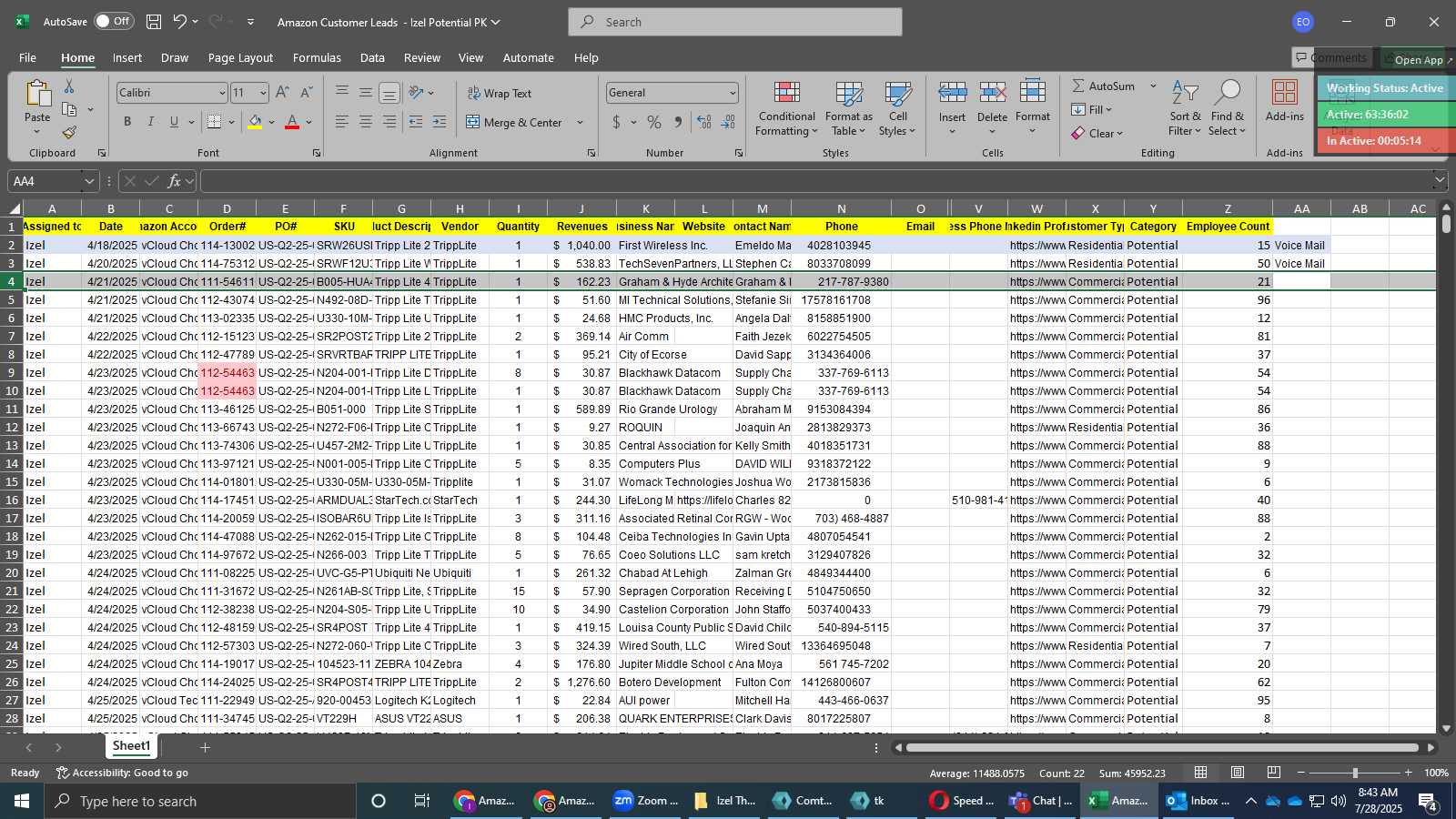Toggle the AutoSave switch
The width and height of the screenshot is (1456, 819).
(114, 21)
